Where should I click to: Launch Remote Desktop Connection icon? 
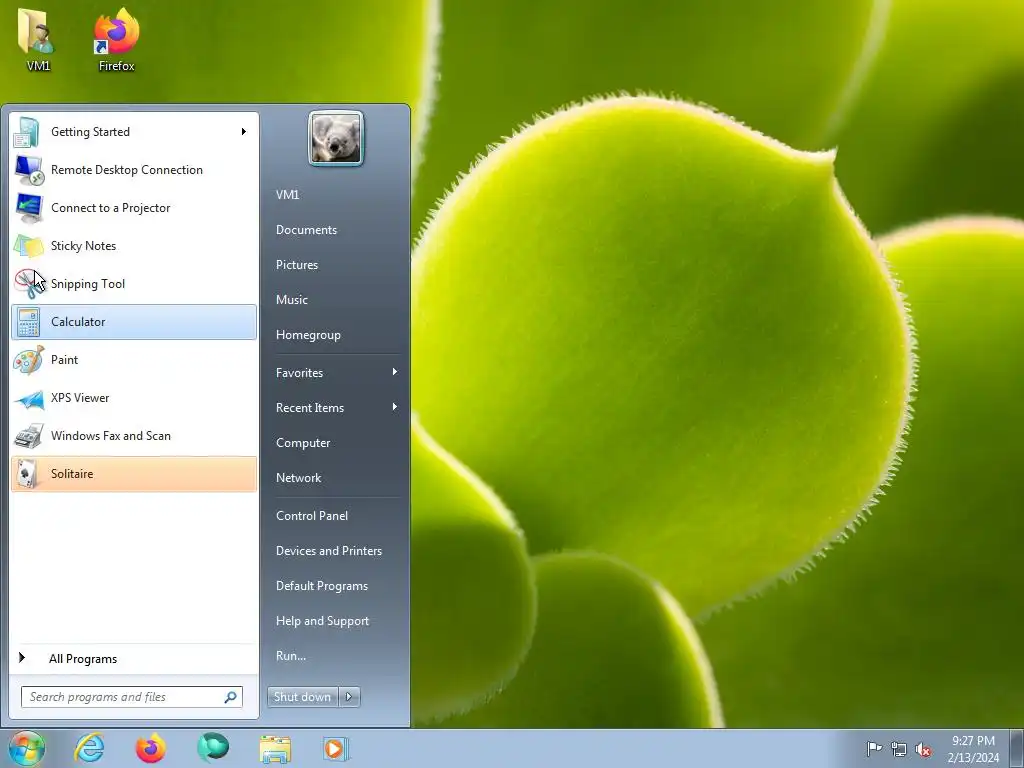pyautogui.click(x=28, y=170)
